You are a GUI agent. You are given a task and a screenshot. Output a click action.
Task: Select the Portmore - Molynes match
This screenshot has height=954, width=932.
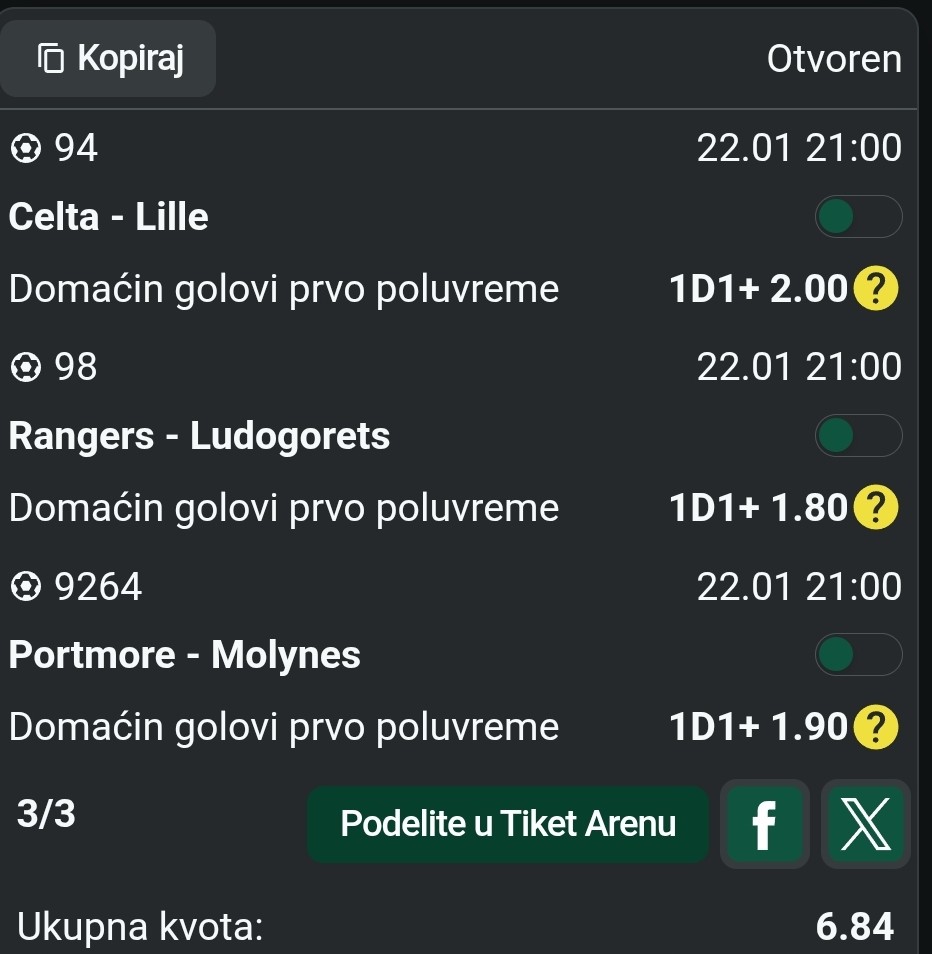point(185,655)
